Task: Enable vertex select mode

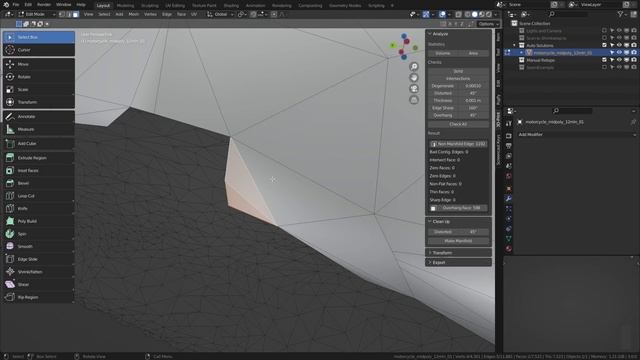Action: click(x=62, y=14)
